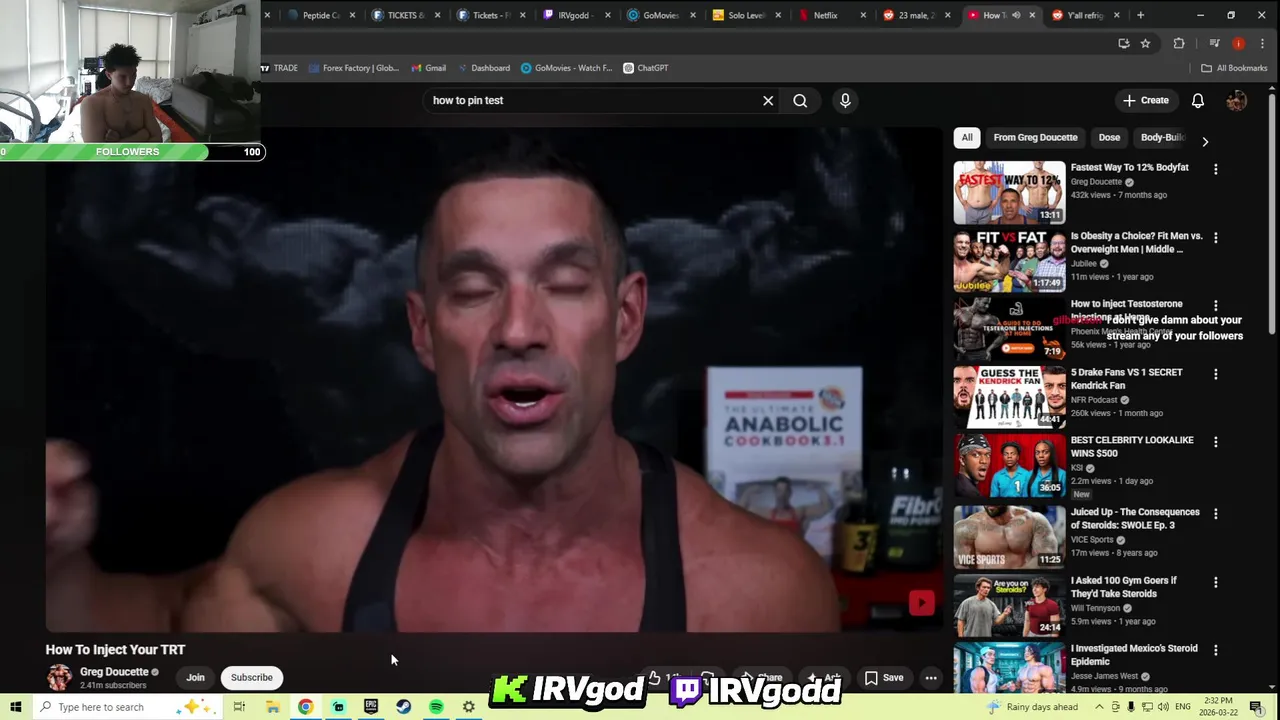Open Task View on the taskbar
1280x720 pixels.
(x=239, y=707)
